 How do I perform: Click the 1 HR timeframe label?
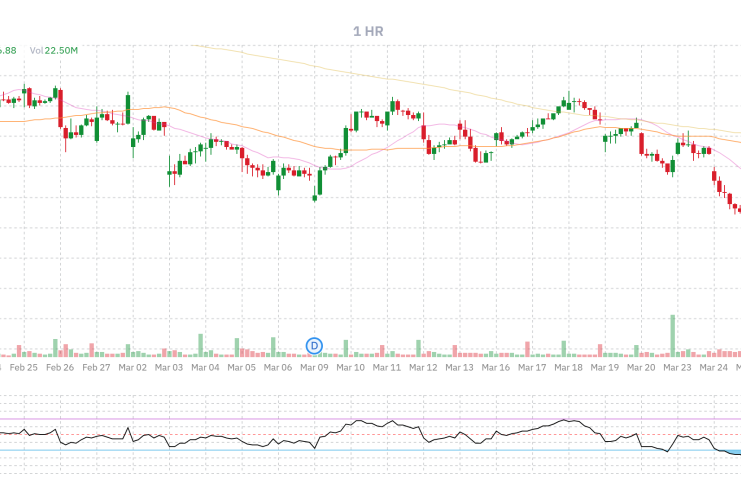[x=368, y=31]
